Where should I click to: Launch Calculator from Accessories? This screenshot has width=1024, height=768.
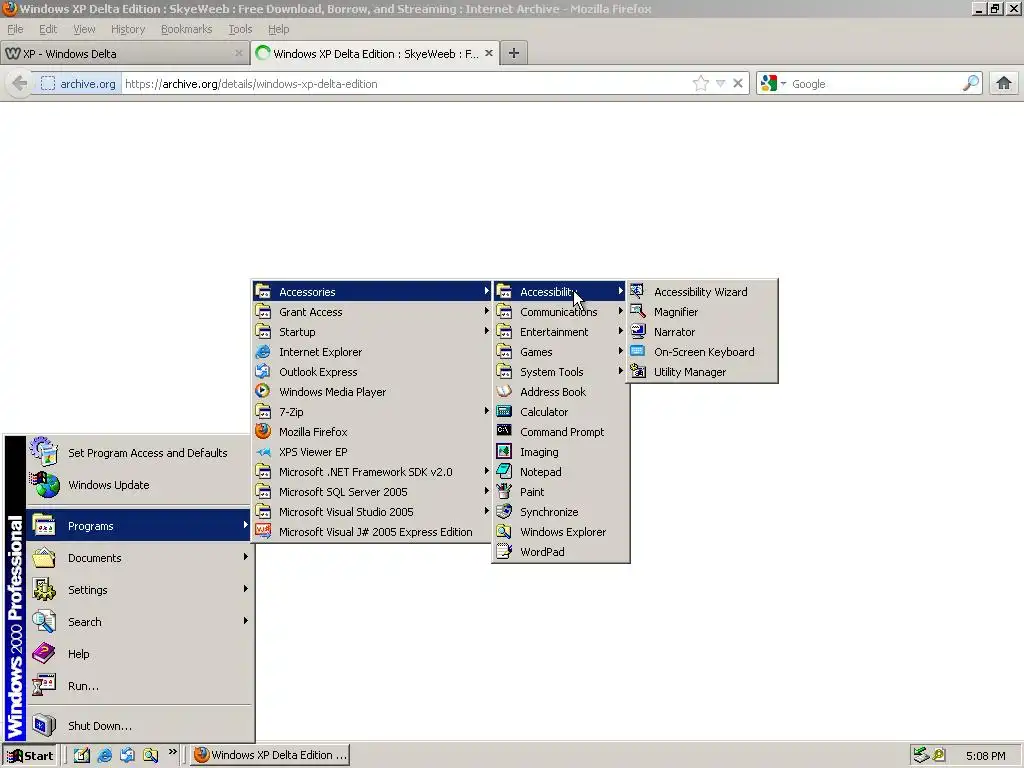tap(560, 412)
